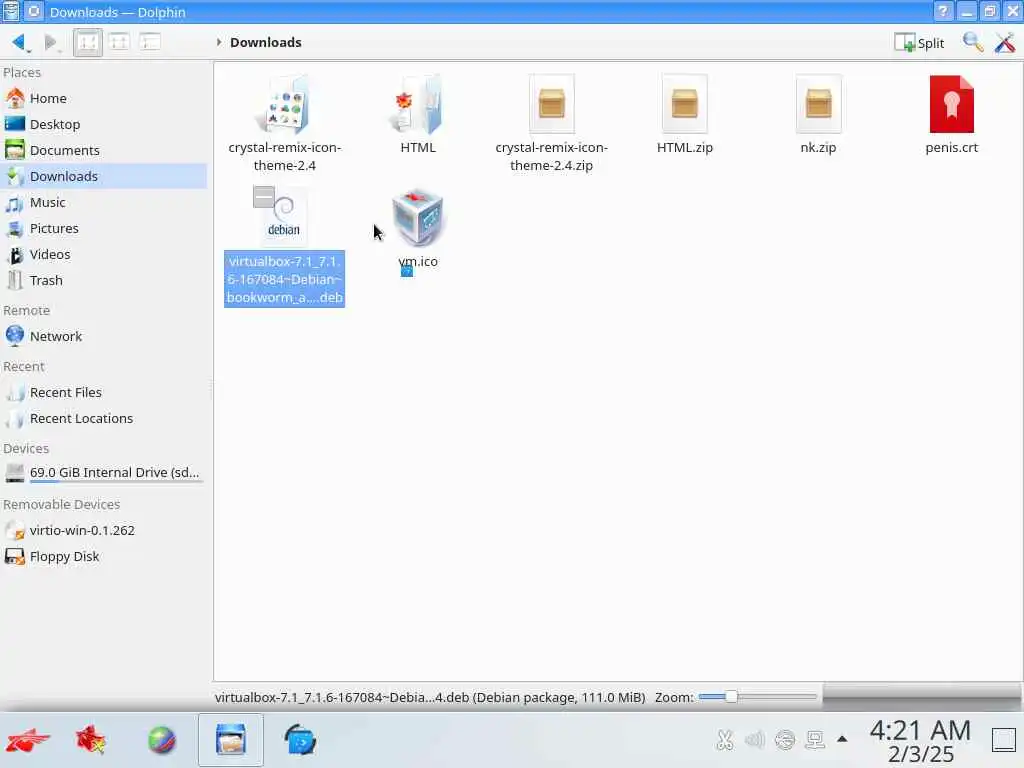Go forward with the Forward arrow
Screen dimensions: 1024x768
[50, 42]
